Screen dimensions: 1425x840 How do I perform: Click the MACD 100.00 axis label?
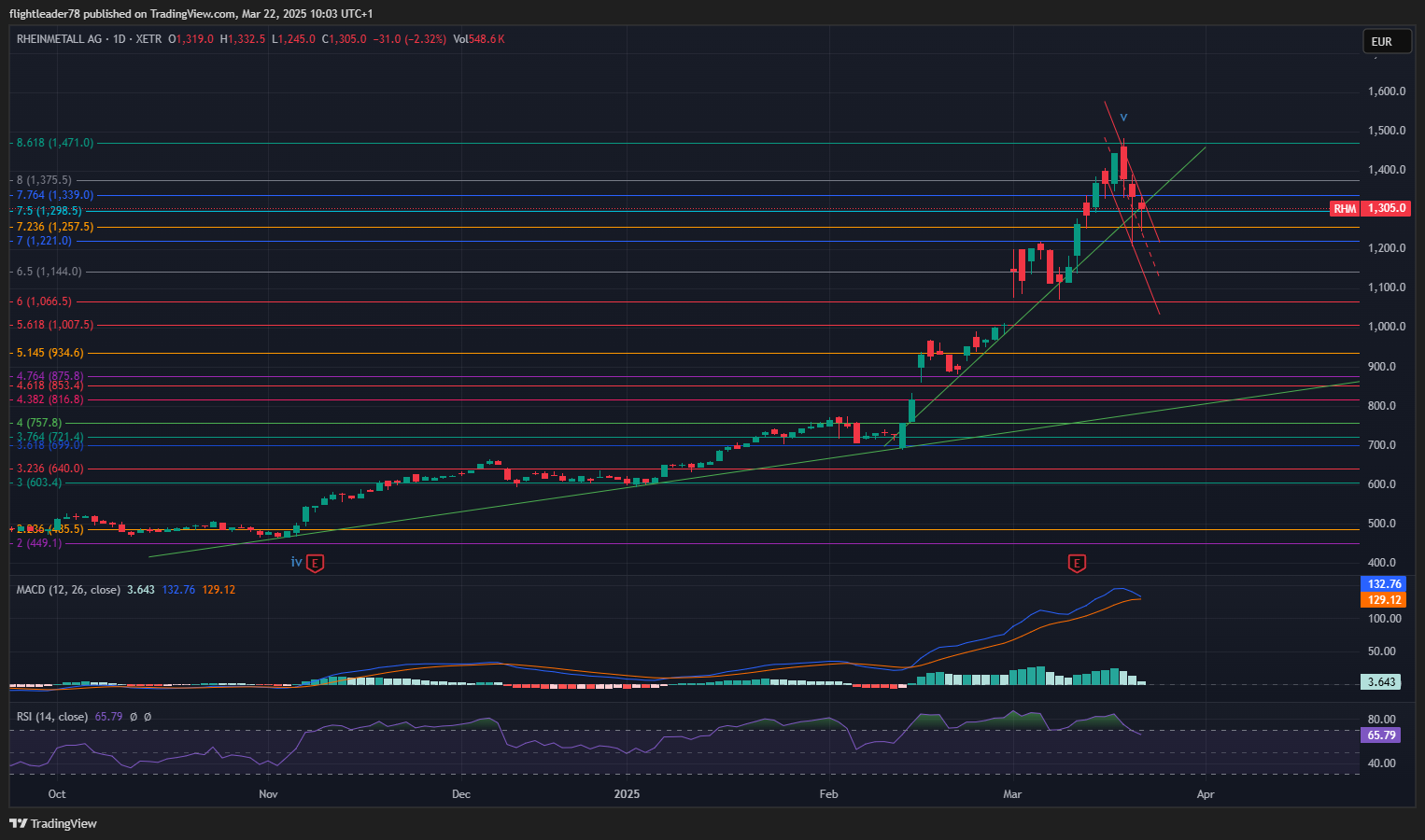pyautogui.click(x=1384, y=619)
